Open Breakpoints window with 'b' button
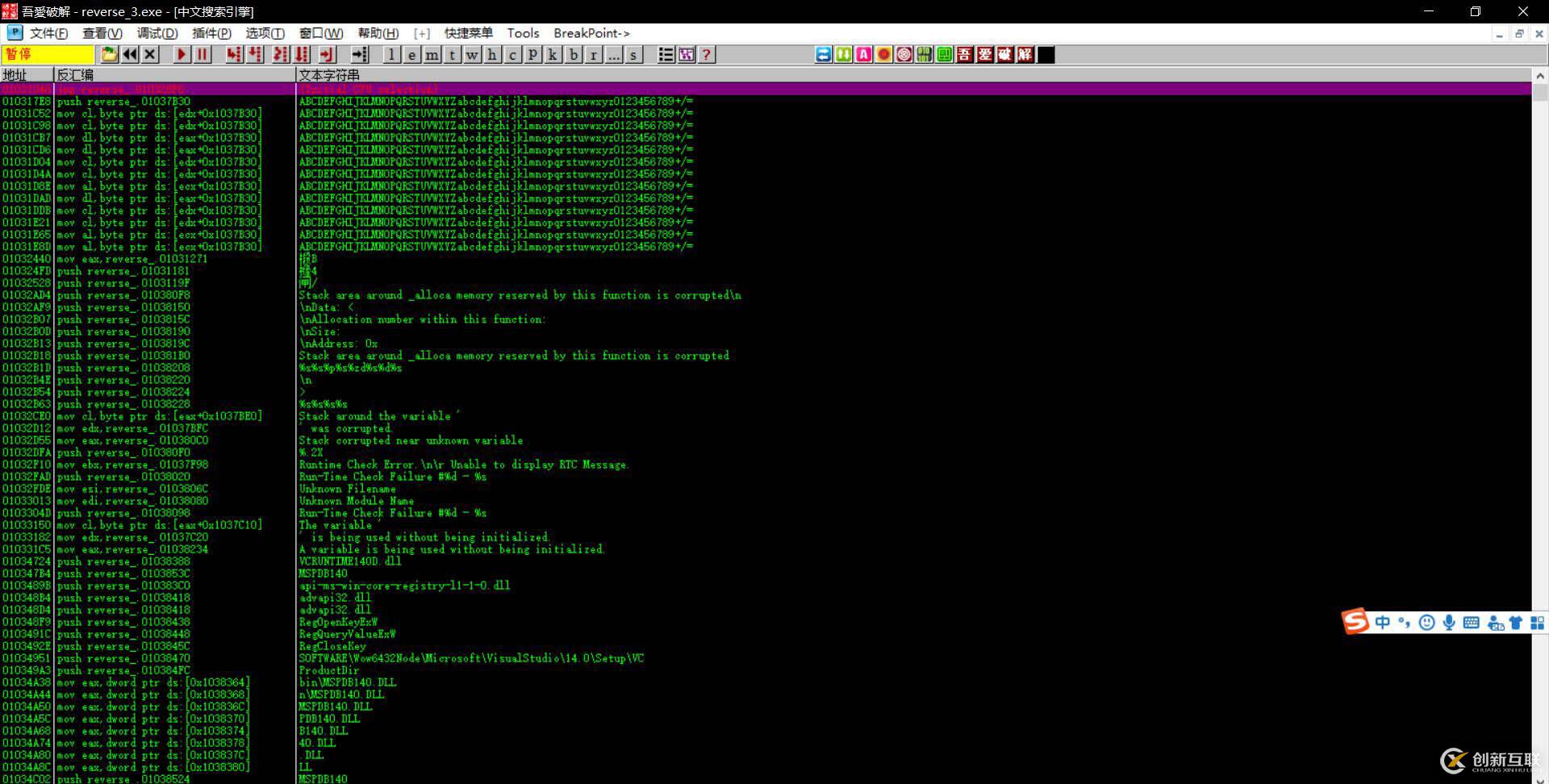1549x784 pixels. pyautogui.click(x=573, y=54)
